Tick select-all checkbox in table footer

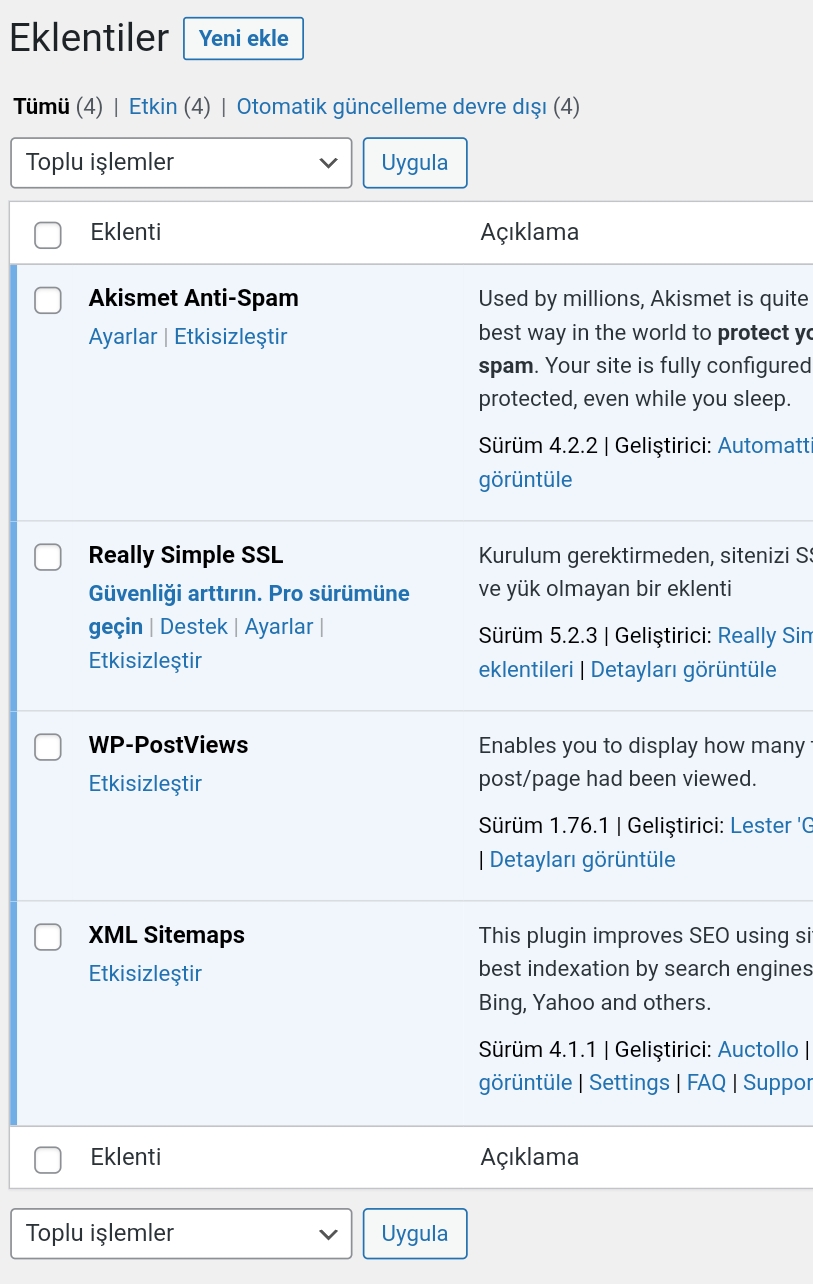(48, 1159)
